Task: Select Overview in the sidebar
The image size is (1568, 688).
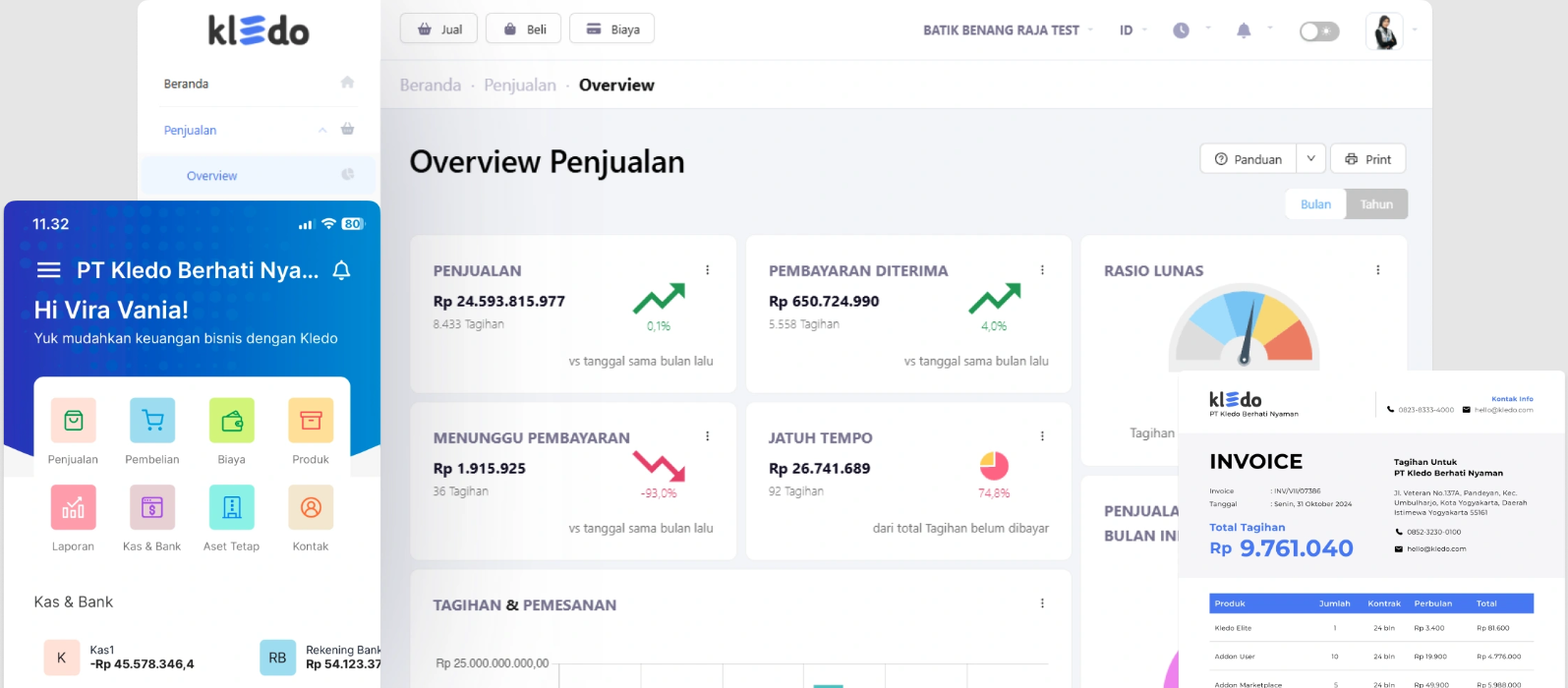Action: tap(211, 176)
